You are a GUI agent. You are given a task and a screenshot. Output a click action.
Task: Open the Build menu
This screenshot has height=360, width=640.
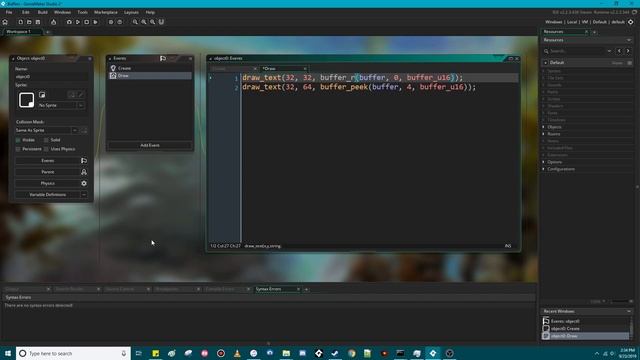coord(42,12)
